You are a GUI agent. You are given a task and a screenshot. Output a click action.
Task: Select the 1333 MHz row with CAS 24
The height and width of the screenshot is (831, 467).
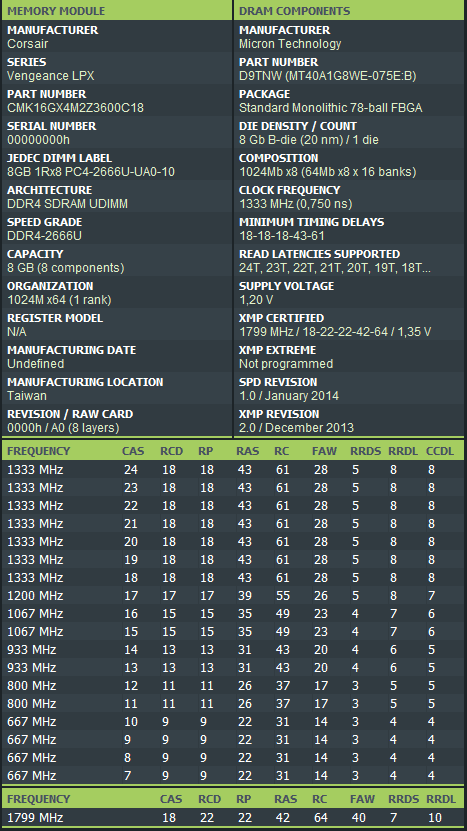pyautogui.click(x=233, y=470)
